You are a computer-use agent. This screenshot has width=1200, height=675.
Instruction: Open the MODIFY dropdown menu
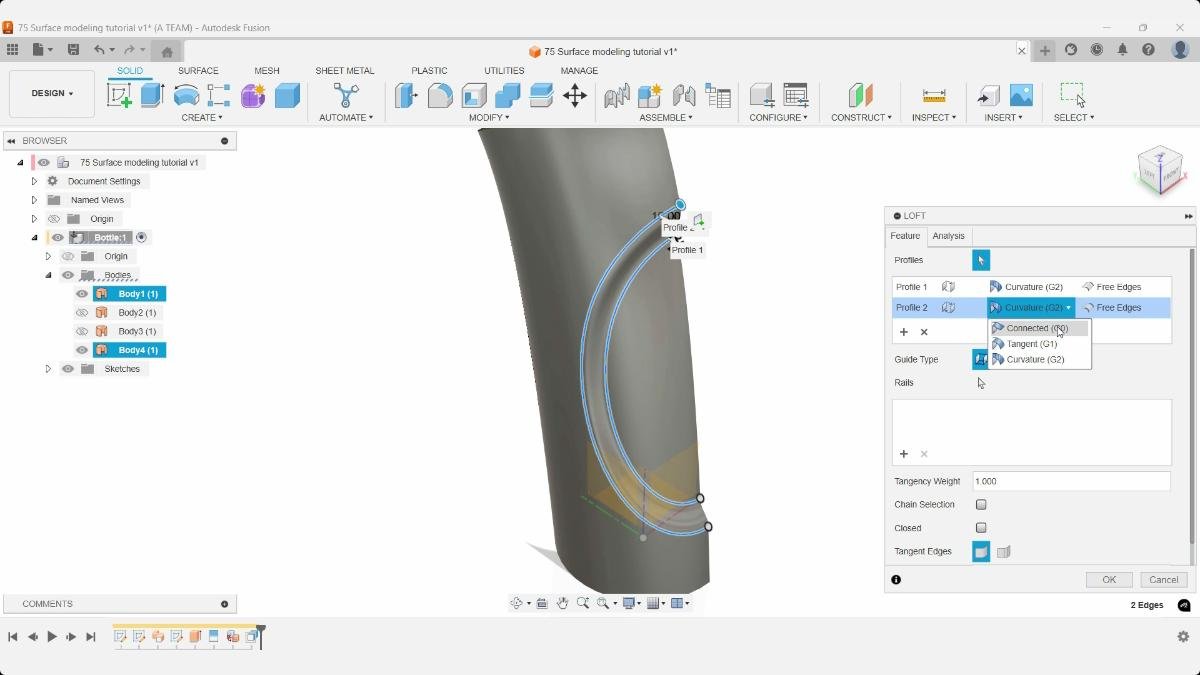tap(489, 117)
